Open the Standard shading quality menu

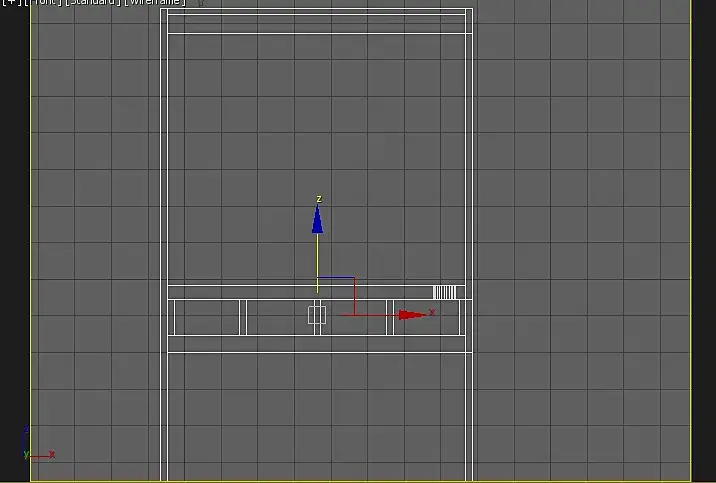pos(93,2)
